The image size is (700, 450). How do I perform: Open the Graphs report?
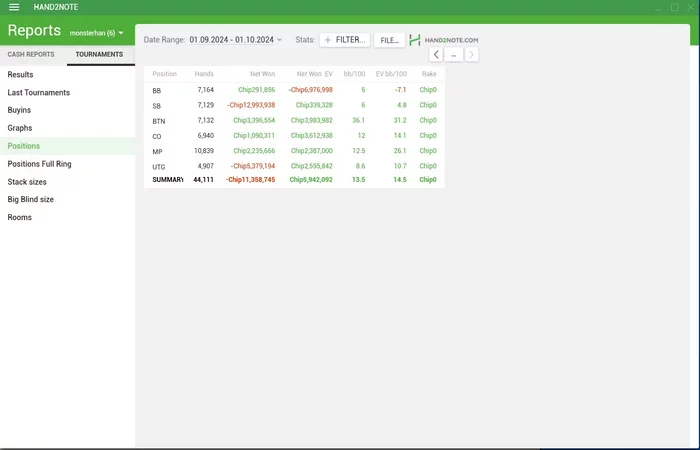(67, 128)
